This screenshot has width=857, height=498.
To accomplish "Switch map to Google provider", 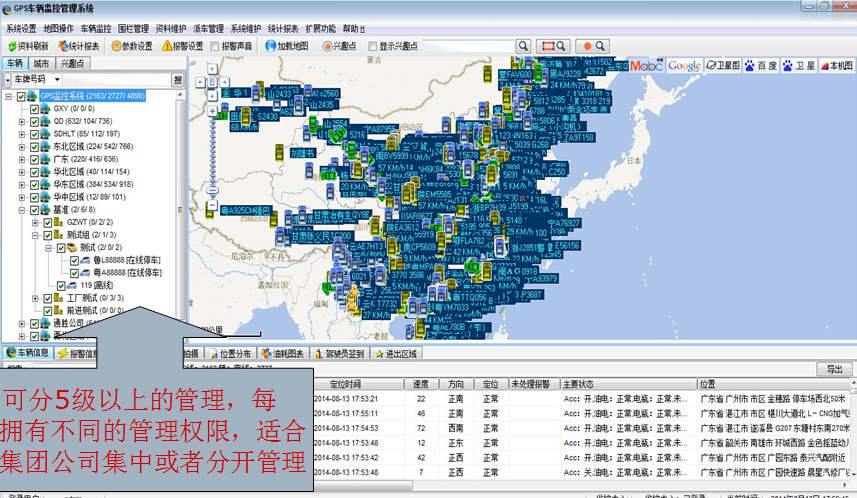I will point(684,66).
